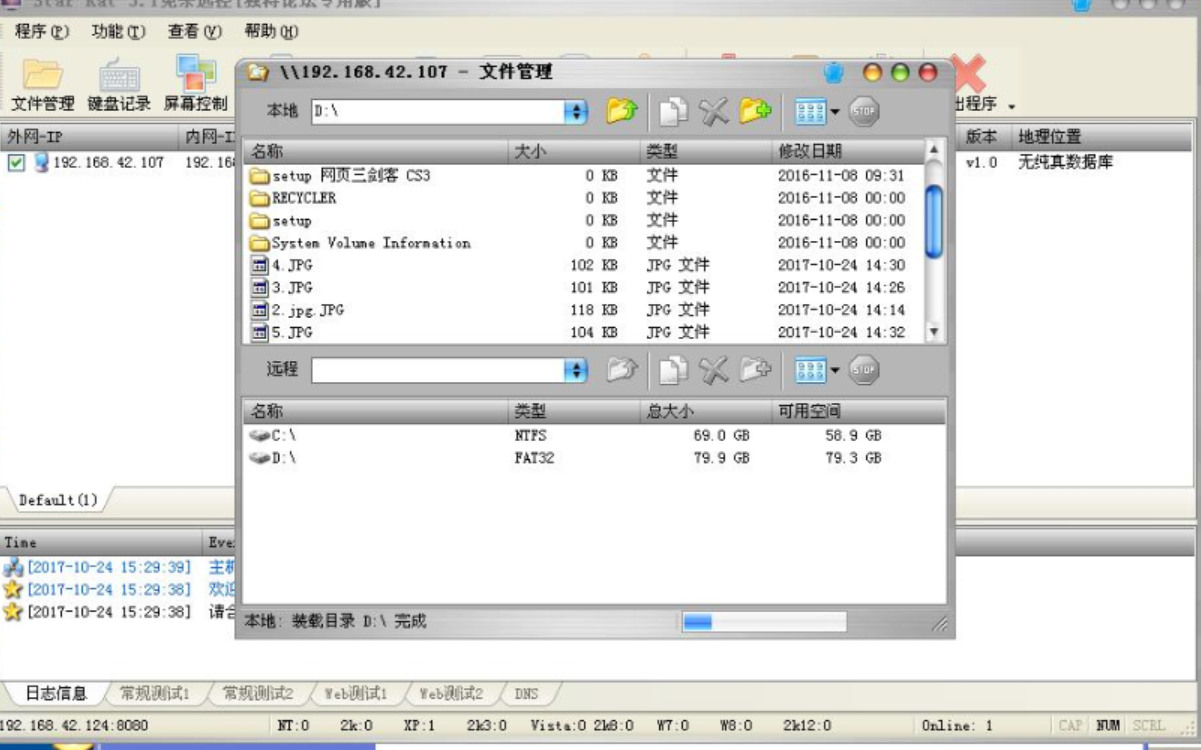
Task: Click the remote STOP icon
Action: click(864, 370)
